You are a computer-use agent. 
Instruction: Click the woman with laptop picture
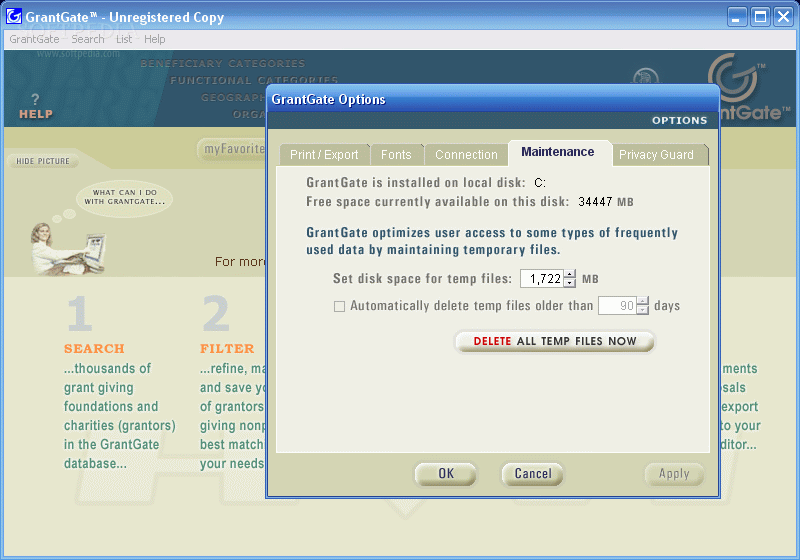coord(67,249)
